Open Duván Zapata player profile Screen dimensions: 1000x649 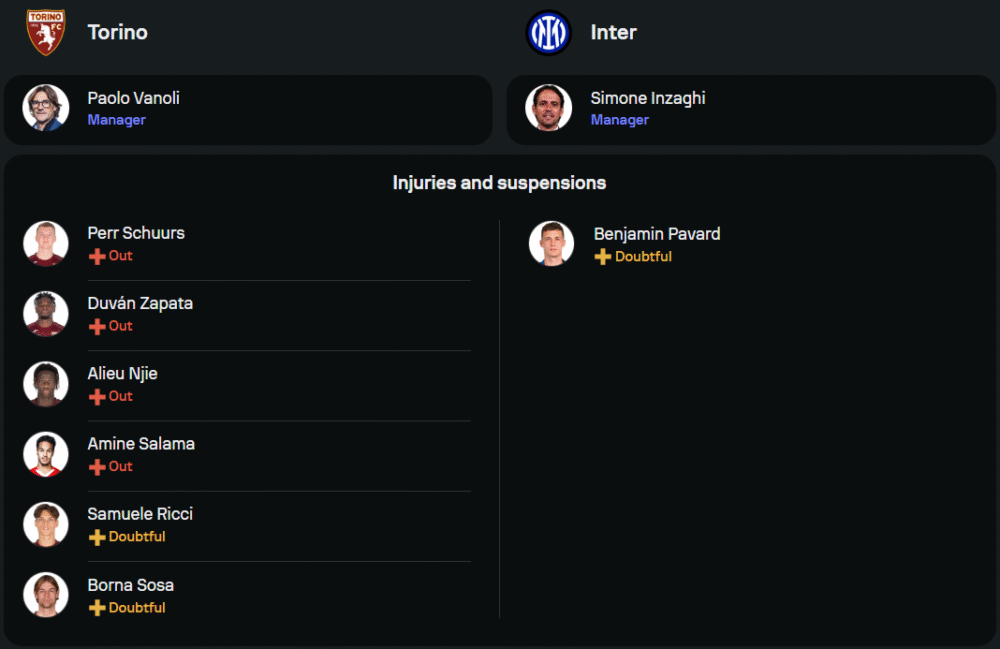pos(140,303)
